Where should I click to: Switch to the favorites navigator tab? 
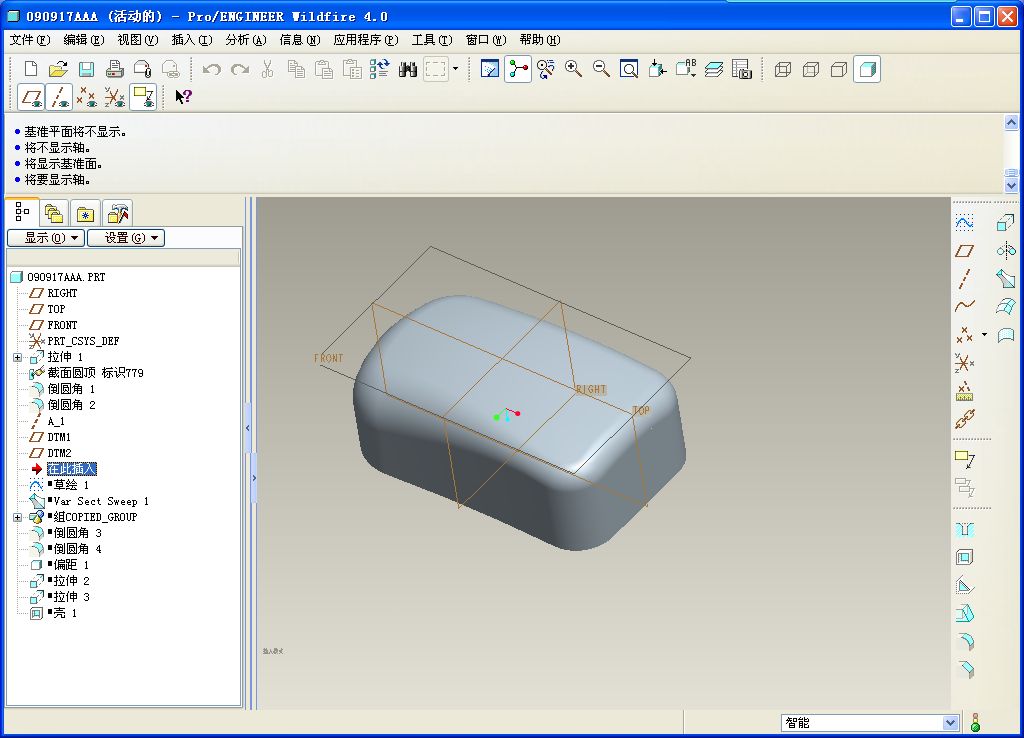point(85,213)
